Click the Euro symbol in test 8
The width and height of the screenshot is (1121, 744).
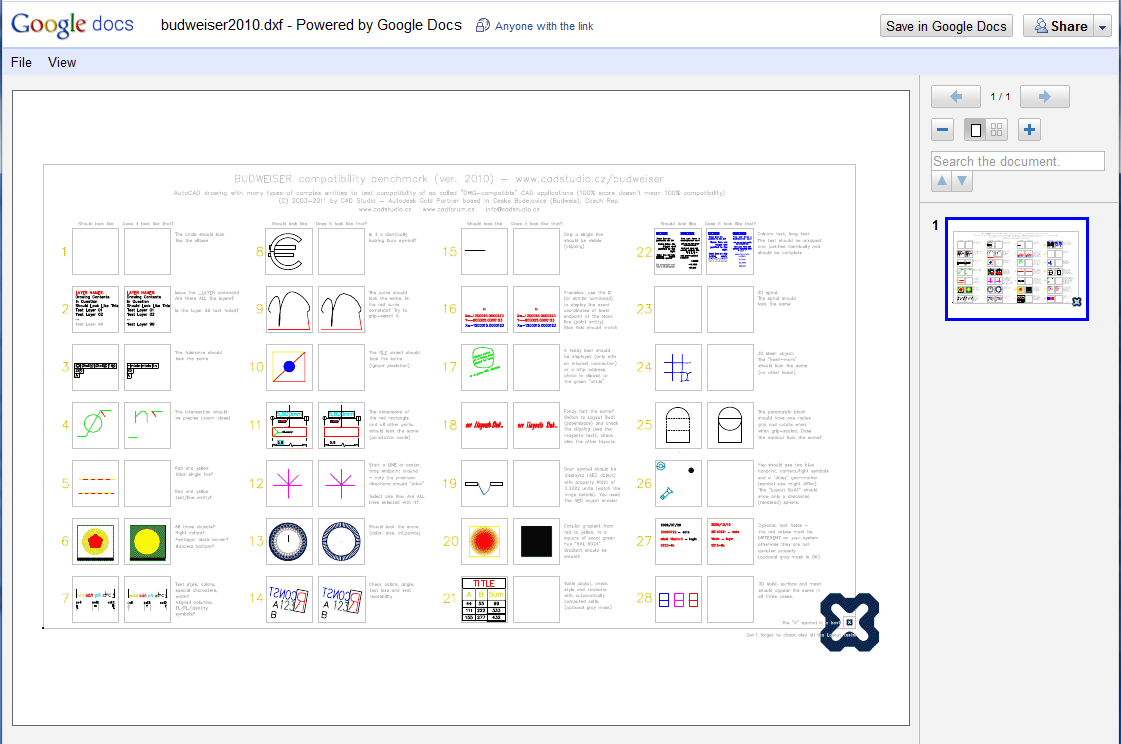[286, 251]
